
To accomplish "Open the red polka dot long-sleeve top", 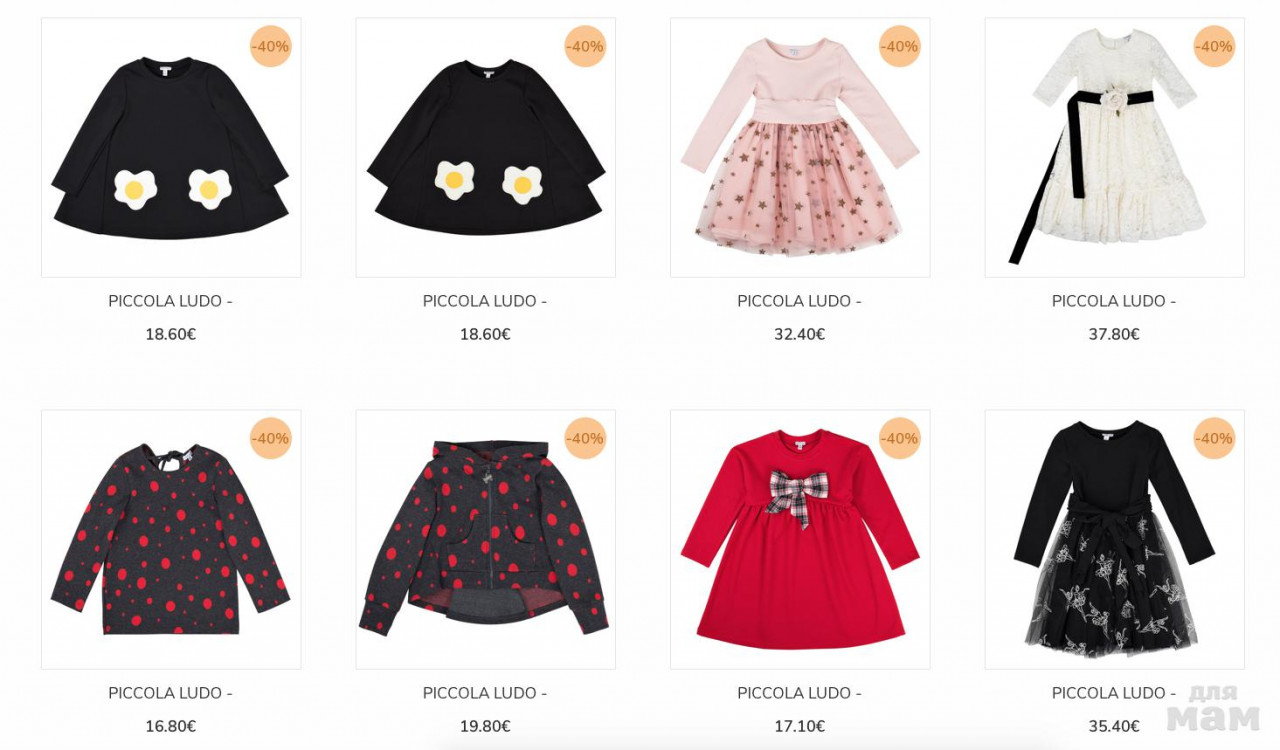I will pos(171,539).
